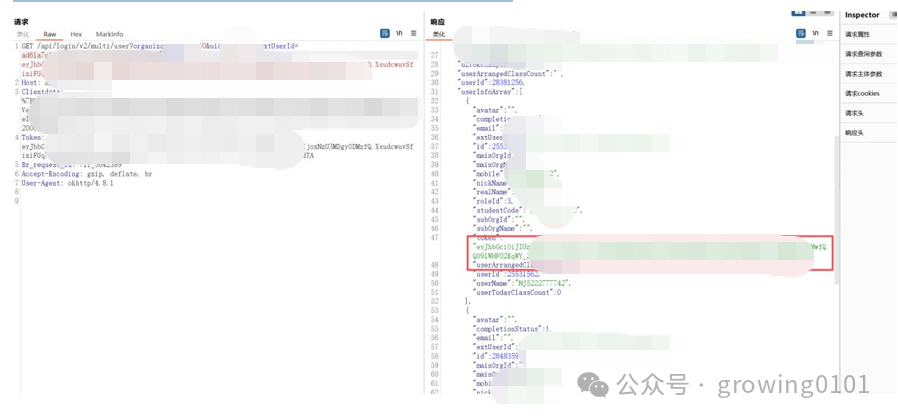Click the "userId":28381256 line in response
This screenshot has width=898, height=420.
click(x=493, y=83)
